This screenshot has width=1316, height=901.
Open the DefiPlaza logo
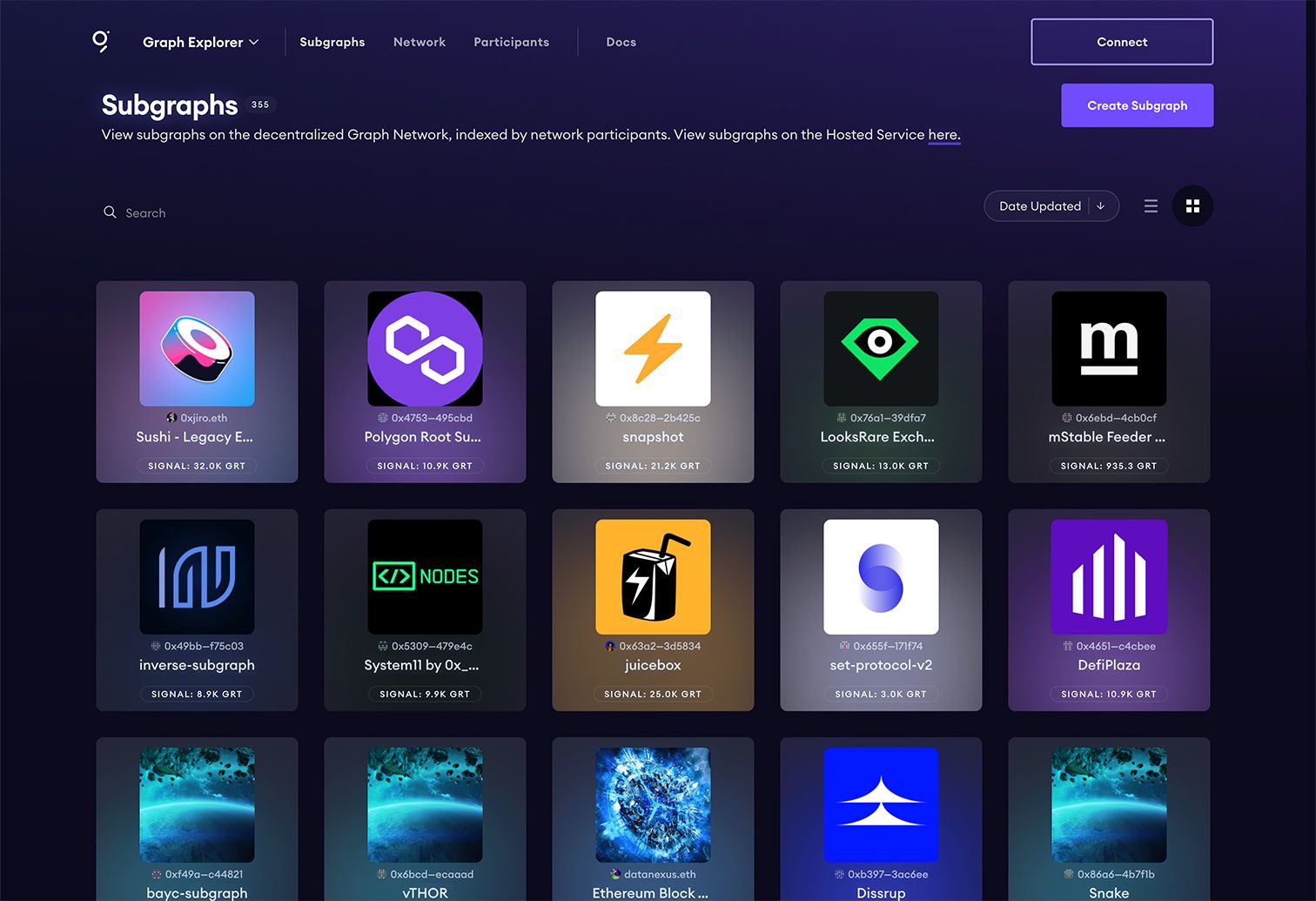pos(1109,576)
